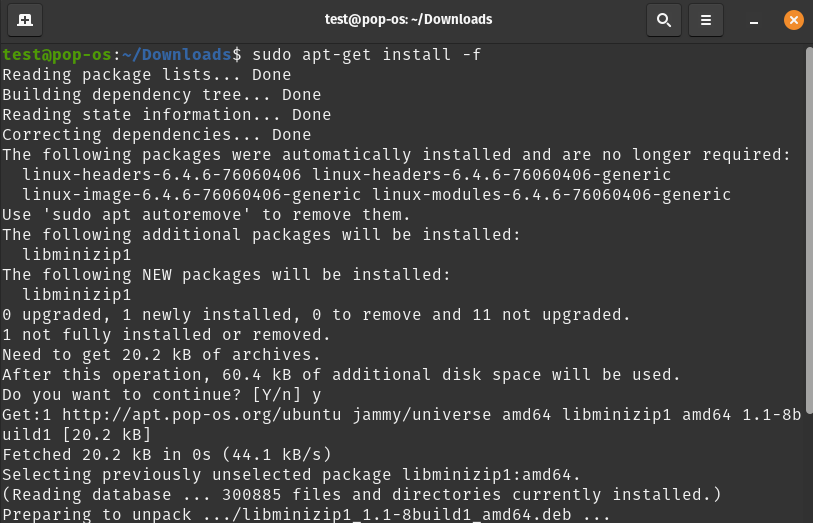This screenshot has width=813, height=523.
Task: Click the apt.pop-os.org URL in the Get:1 line
Action: click(202, 415)
